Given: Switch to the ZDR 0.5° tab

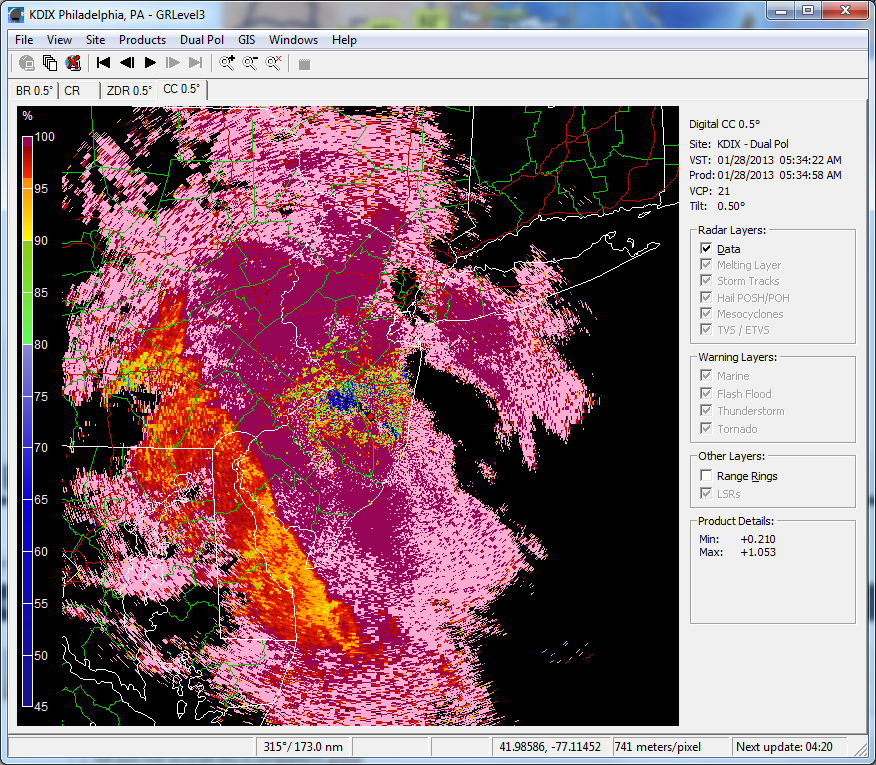Looking at the screenshot, I should click(129, 91).
